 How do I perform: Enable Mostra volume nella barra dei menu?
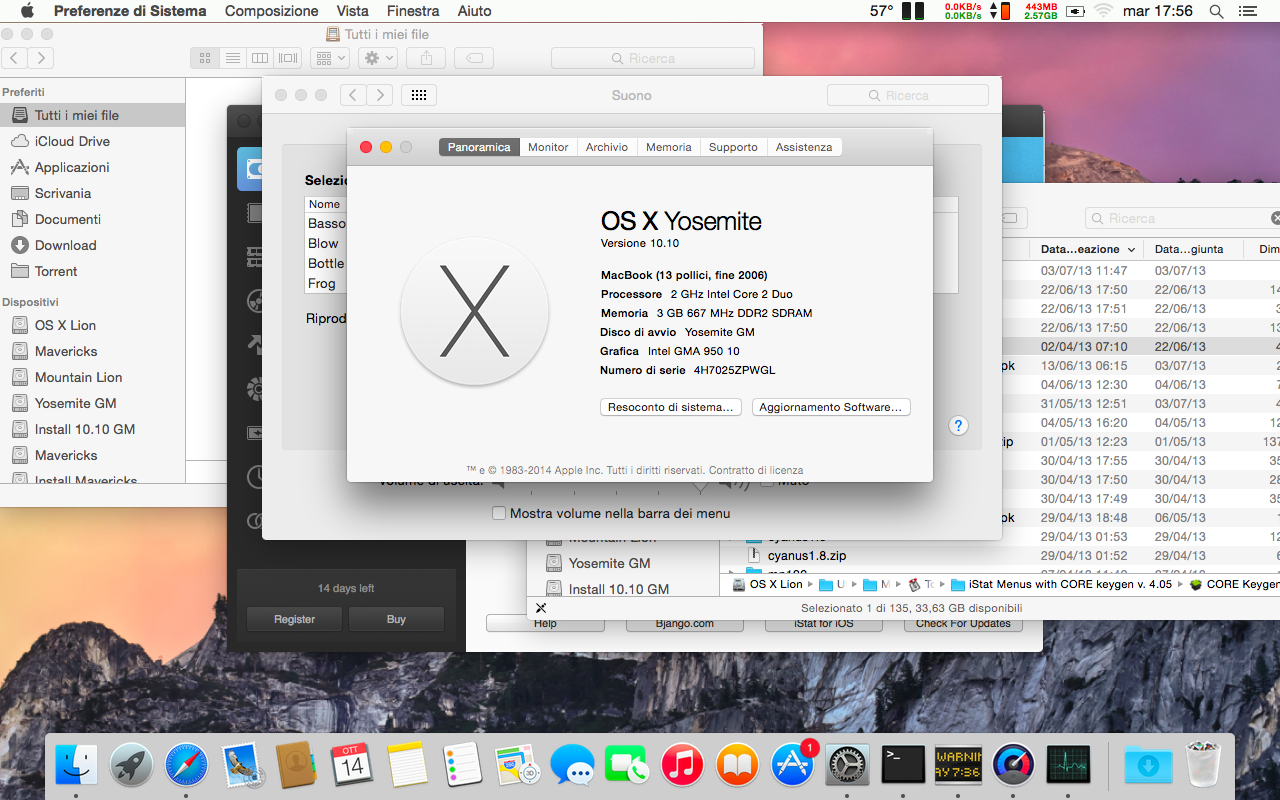(499, 513)
